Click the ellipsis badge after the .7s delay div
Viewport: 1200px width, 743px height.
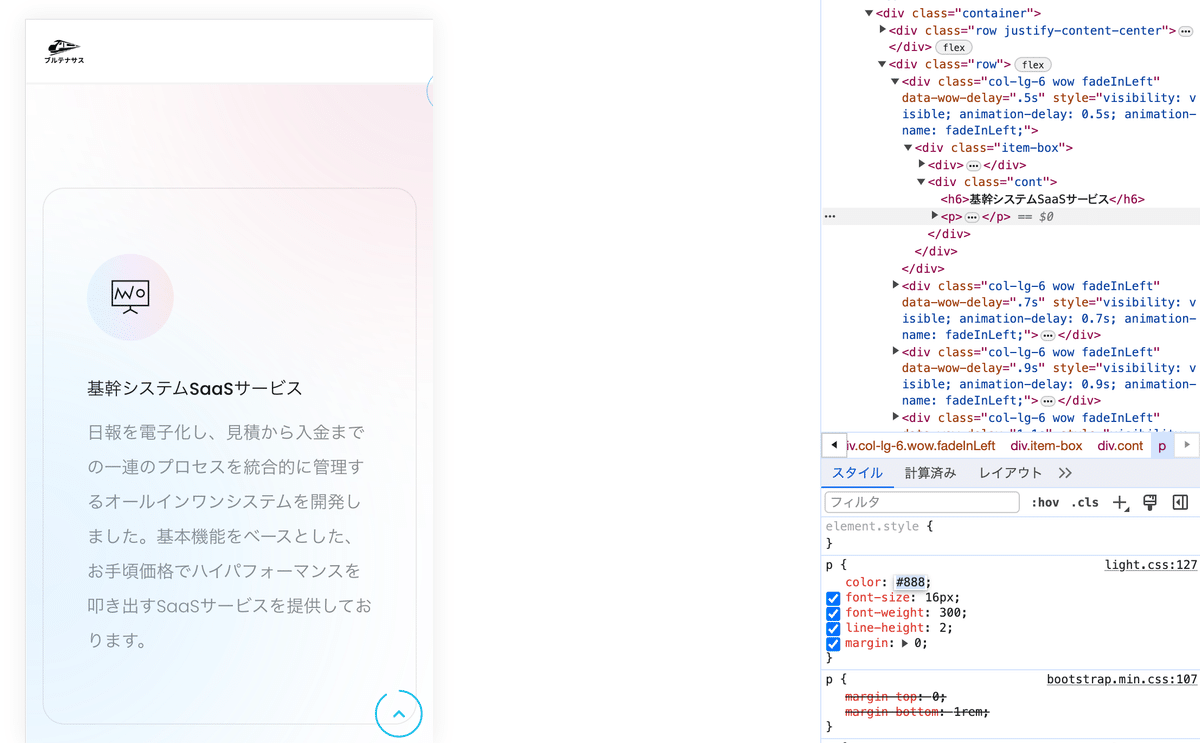[x=1047, y=336]
